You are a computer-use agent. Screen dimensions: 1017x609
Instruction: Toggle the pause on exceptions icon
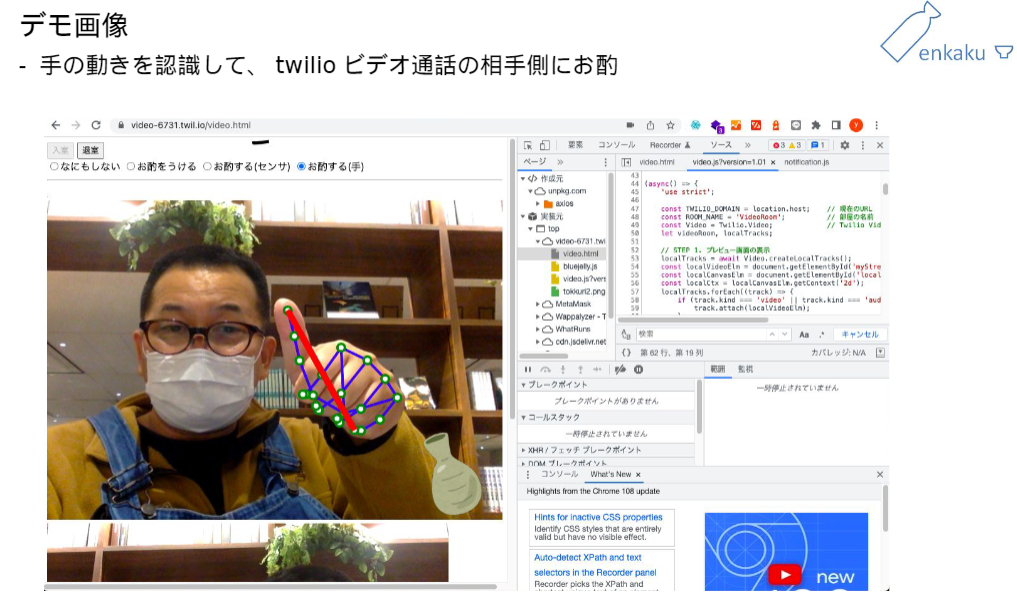[638, 370]
